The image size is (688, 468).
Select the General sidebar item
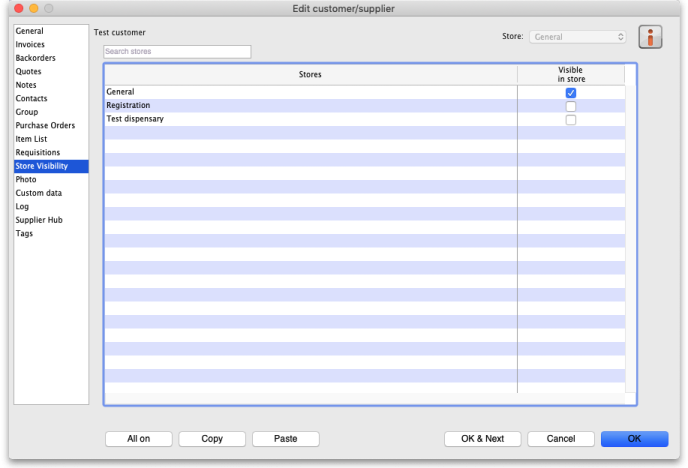(x=30, y=32)
